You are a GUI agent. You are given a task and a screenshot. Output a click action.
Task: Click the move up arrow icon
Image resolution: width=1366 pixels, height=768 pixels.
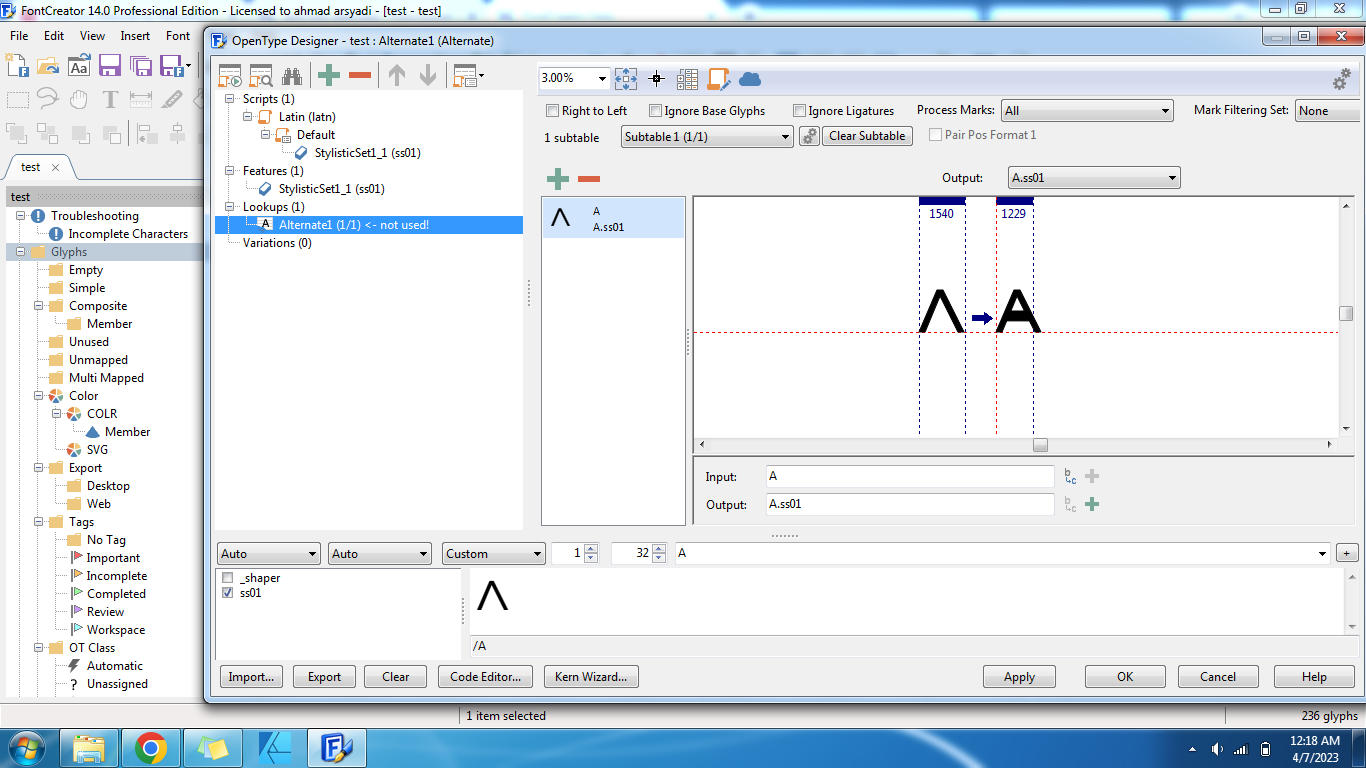(397, 76)
